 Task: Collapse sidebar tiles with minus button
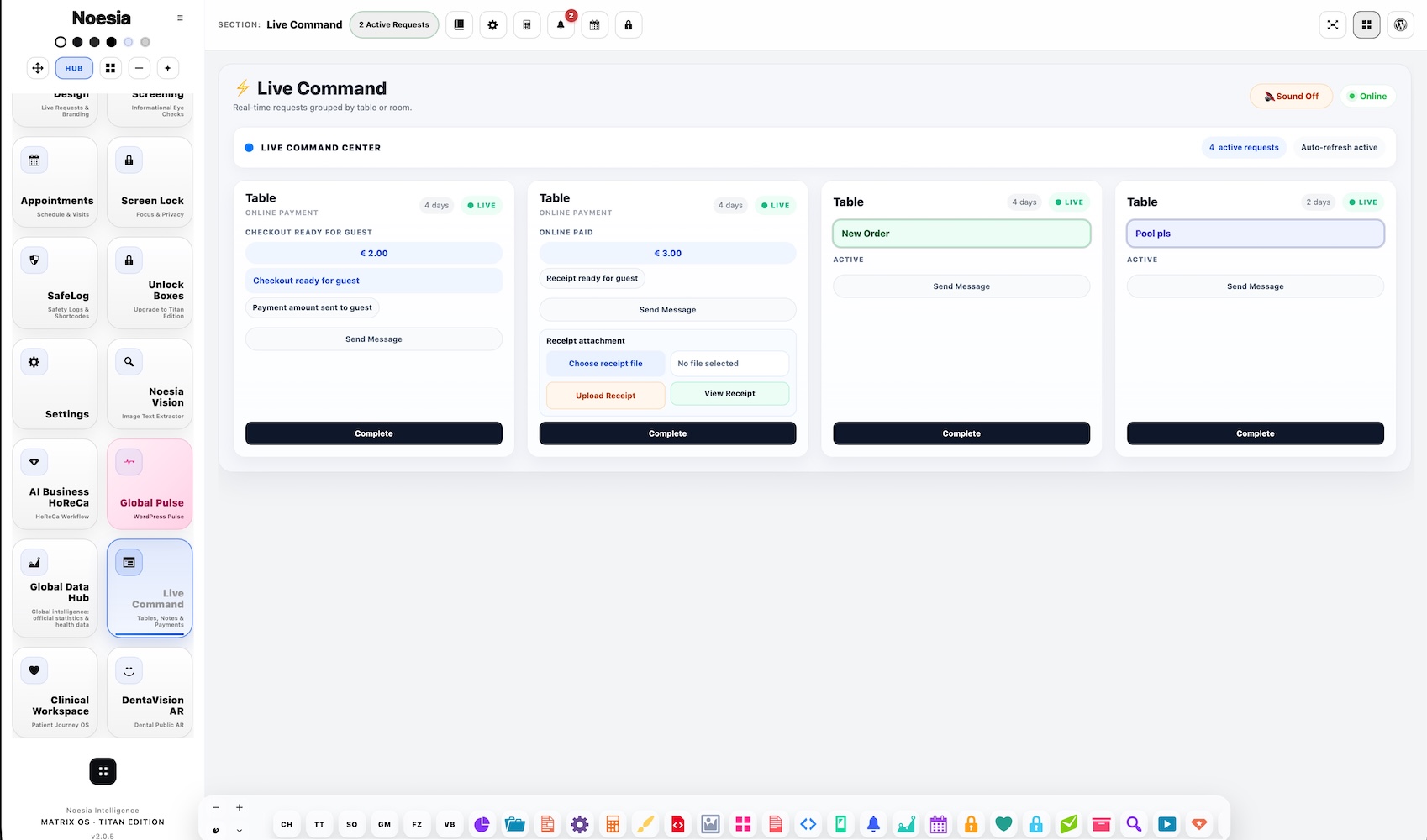(140, 68)
